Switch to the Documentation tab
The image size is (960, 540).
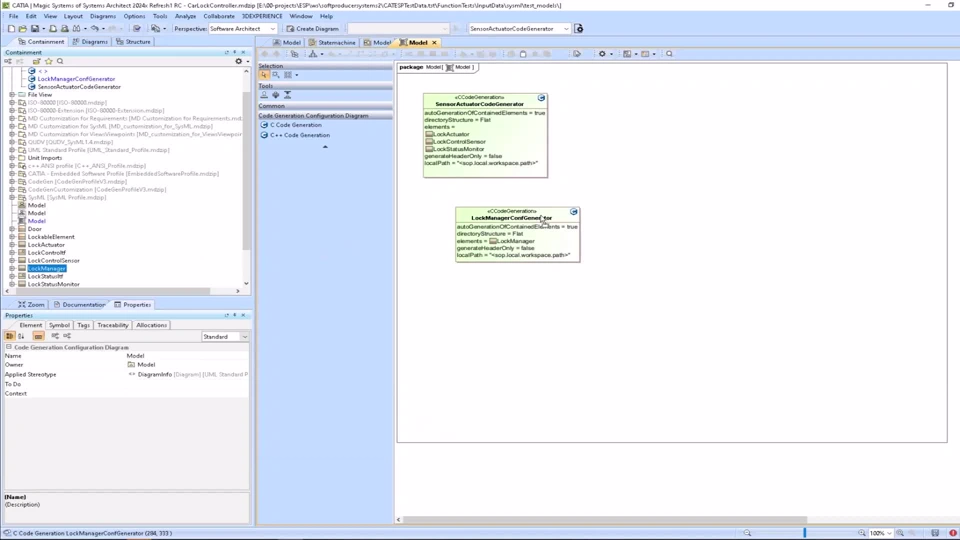point(79,304)
